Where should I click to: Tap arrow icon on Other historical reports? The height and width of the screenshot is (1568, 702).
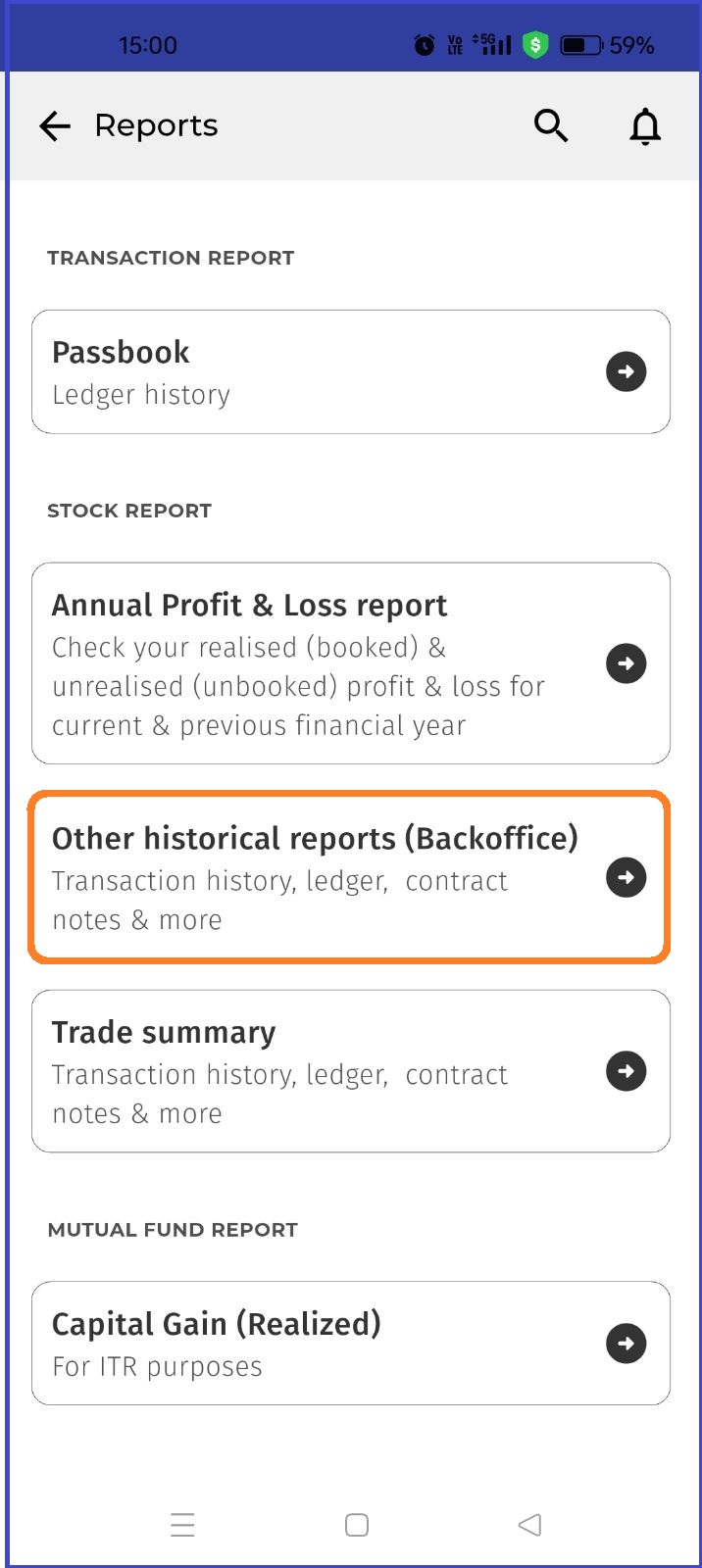627,877
